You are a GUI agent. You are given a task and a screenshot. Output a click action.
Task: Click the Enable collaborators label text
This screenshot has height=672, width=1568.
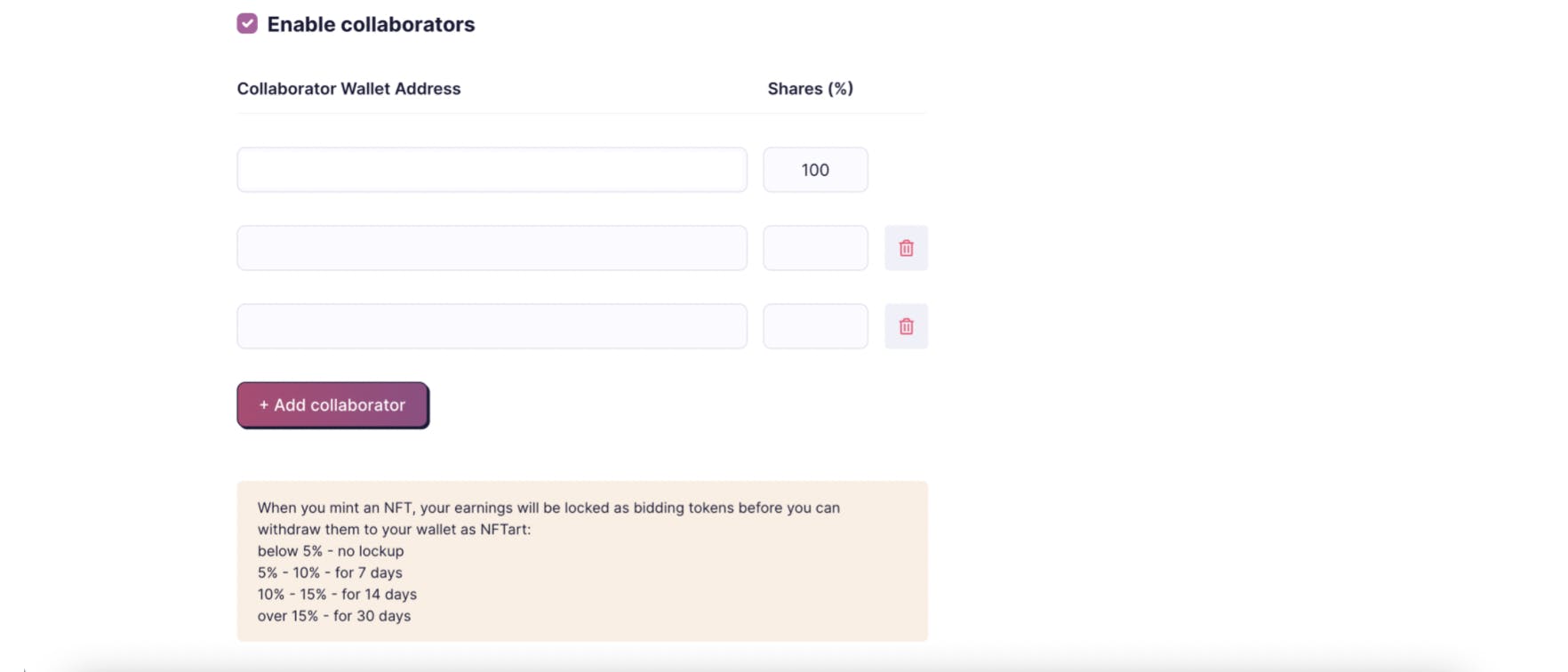pos(371,24)
